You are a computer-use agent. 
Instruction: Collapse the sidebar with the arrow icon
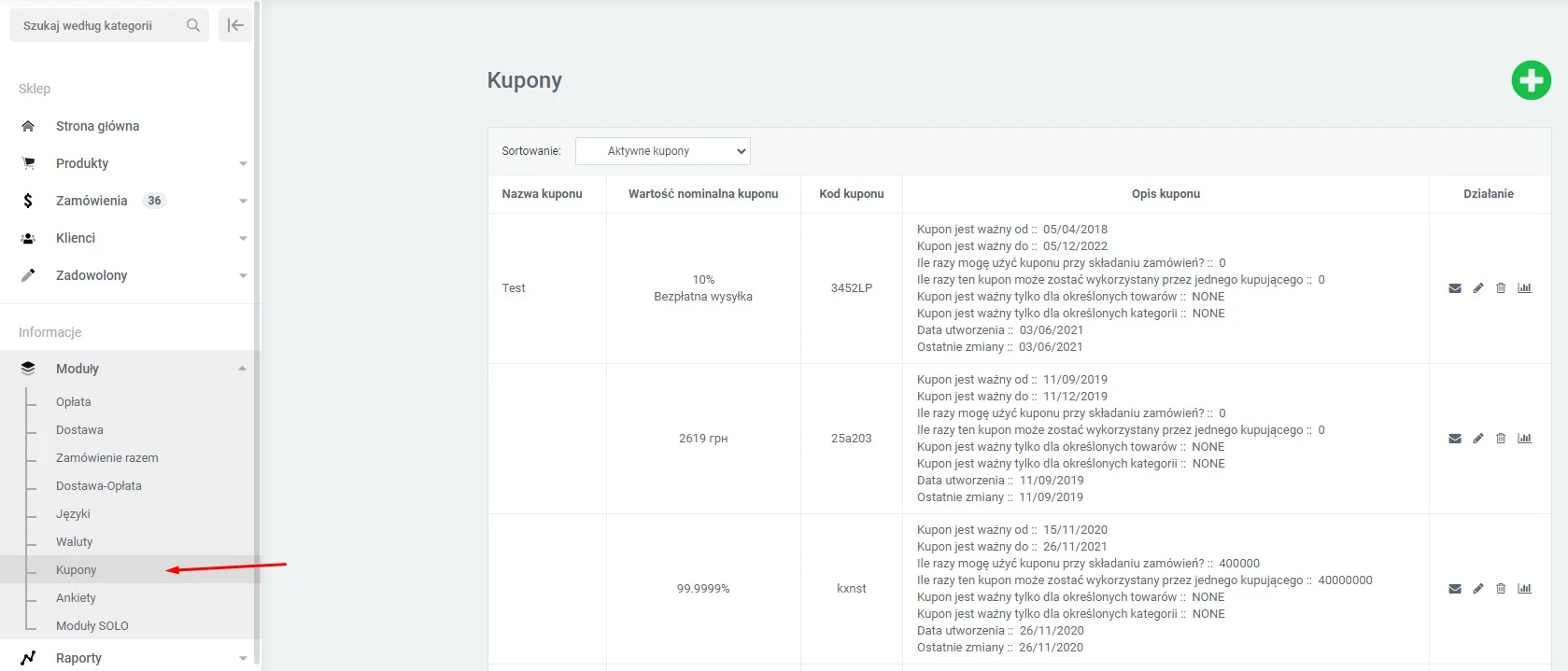tap(235, 25)
